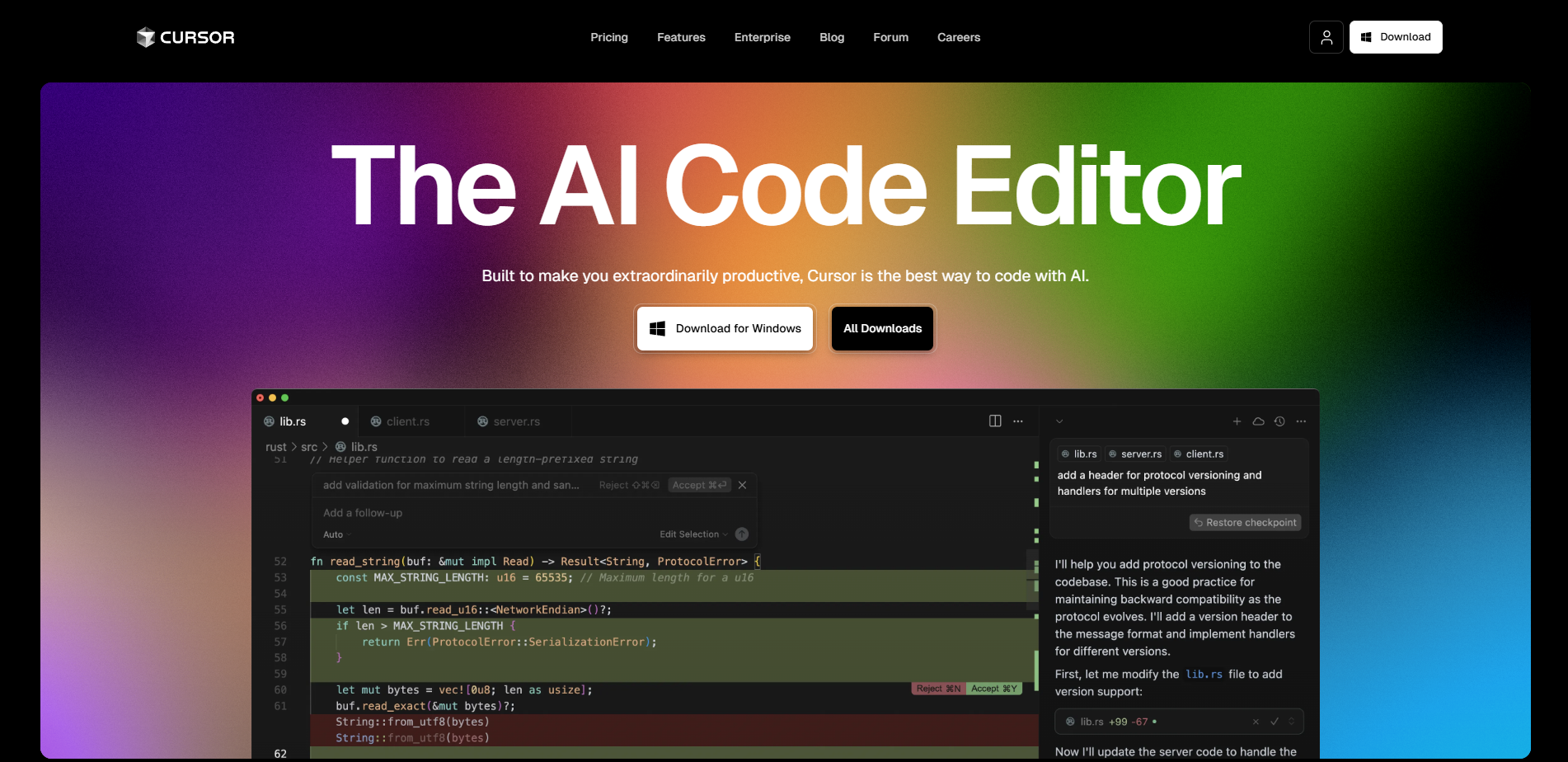
Task: Click the lib.rs breadcrumb segment
Action: (x=356, y=447)
